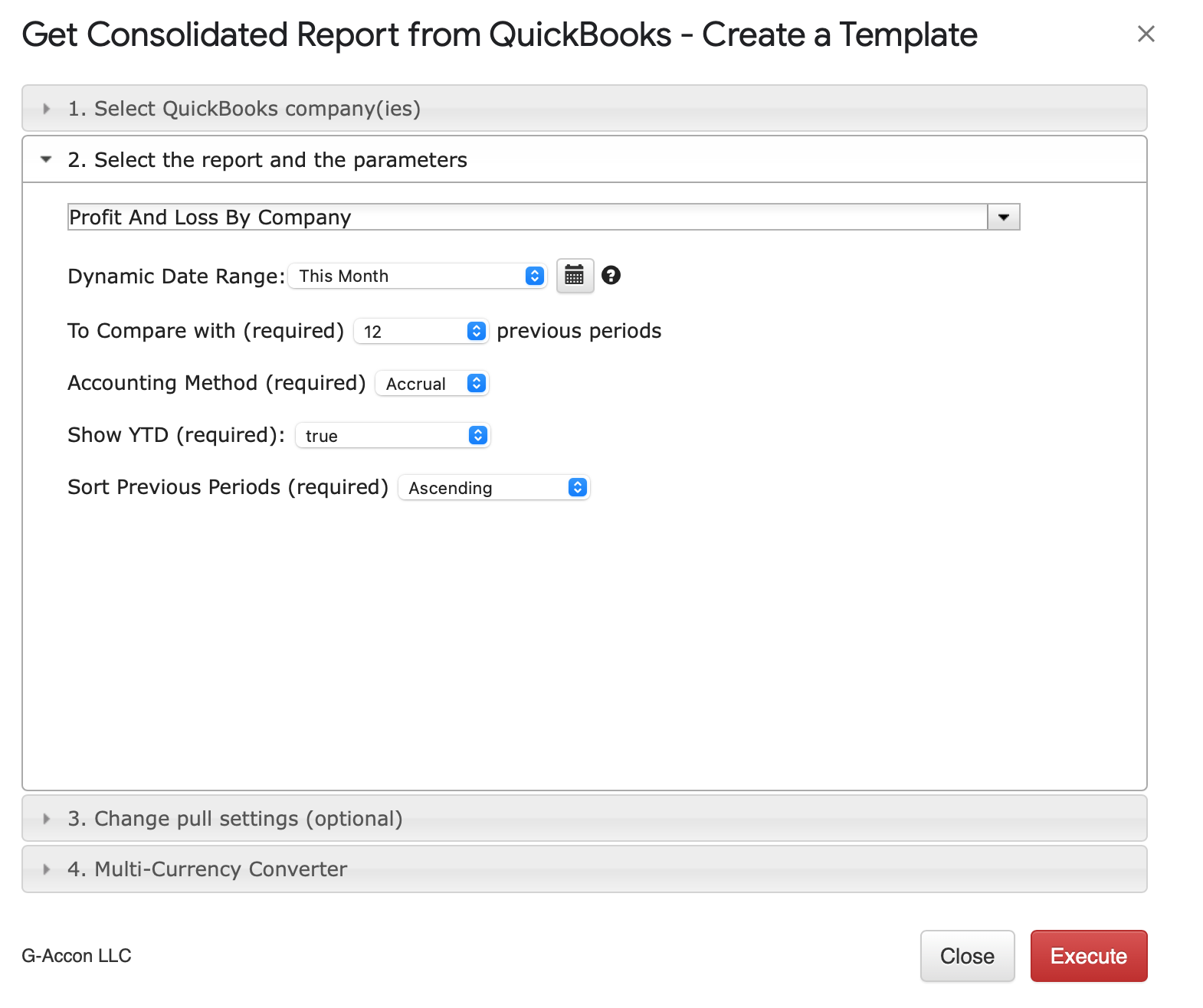Screen dimensions: 1203x1008
Task: Close the dialog with the X icon
Action: (1146, 34)
